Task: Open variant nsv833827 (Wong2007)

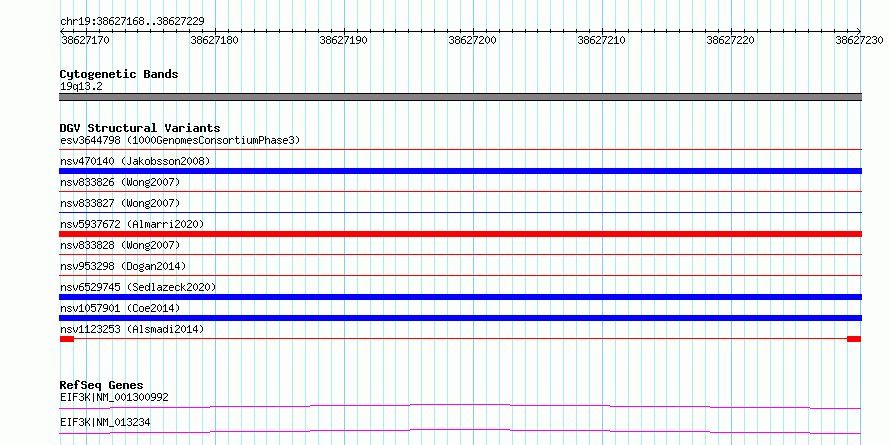Action: 120,203
